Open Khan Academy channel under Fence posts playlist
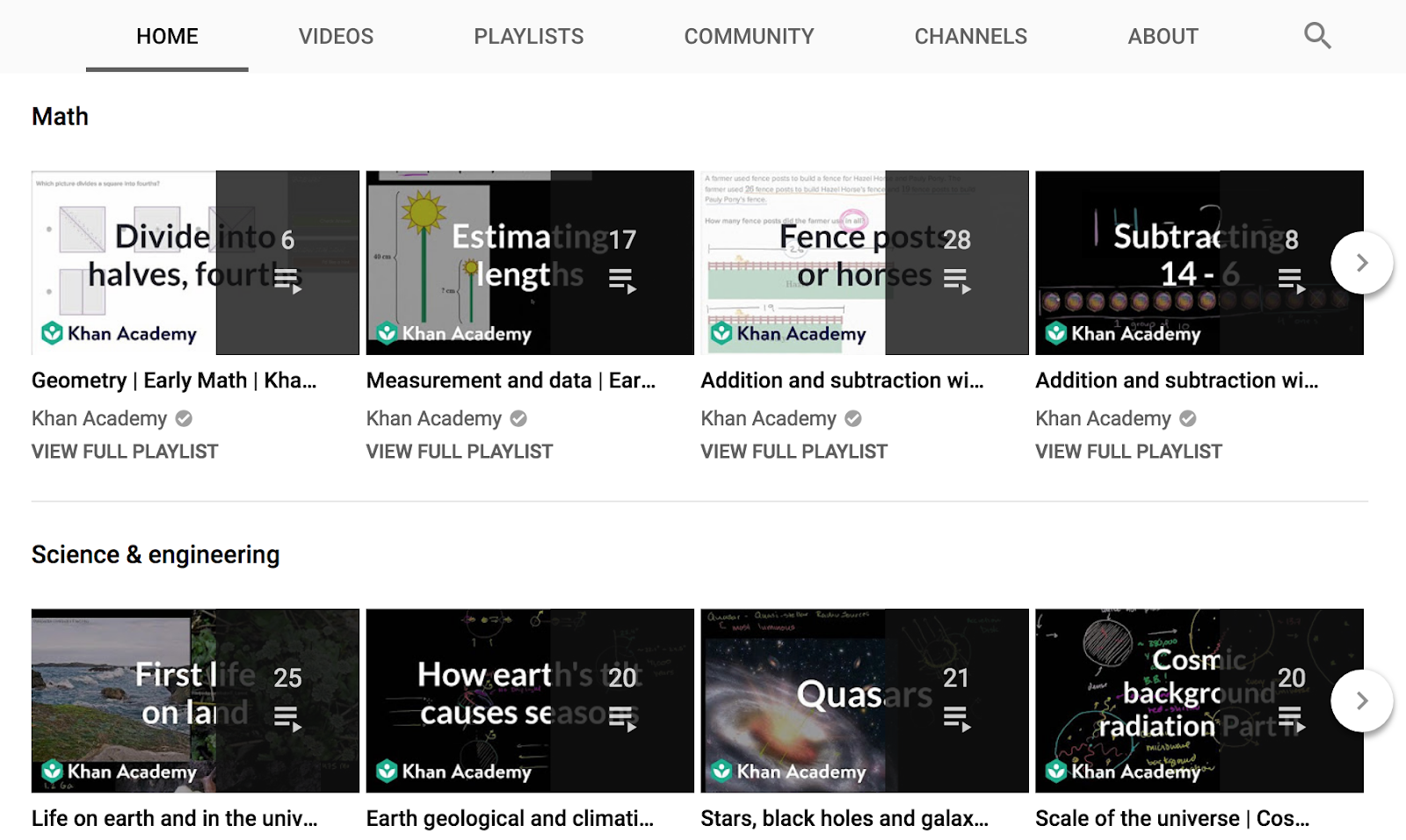1406x840 pixels. tap(769, 419)
